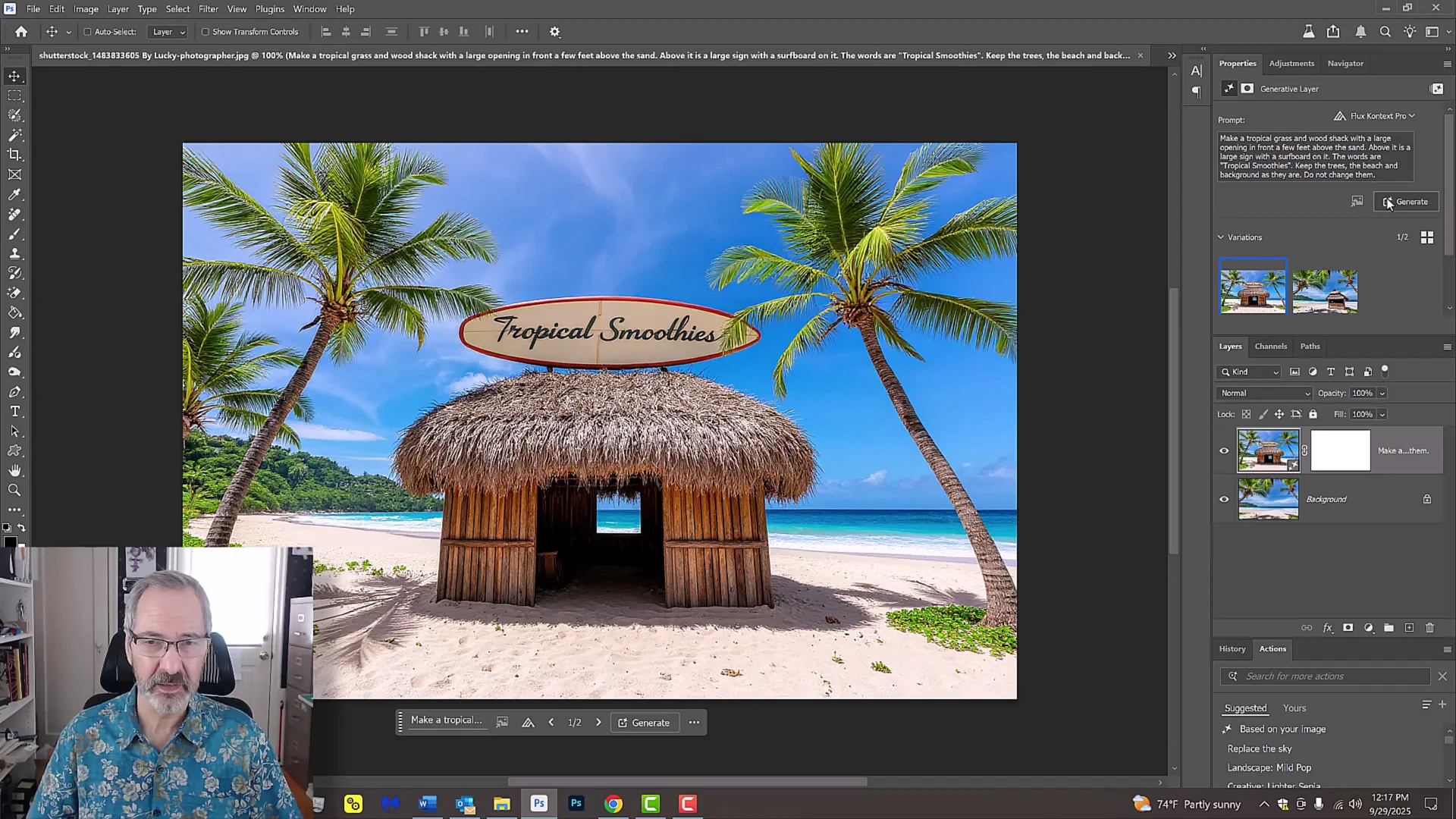Select the Clone Stamp tool

(15, 254)
